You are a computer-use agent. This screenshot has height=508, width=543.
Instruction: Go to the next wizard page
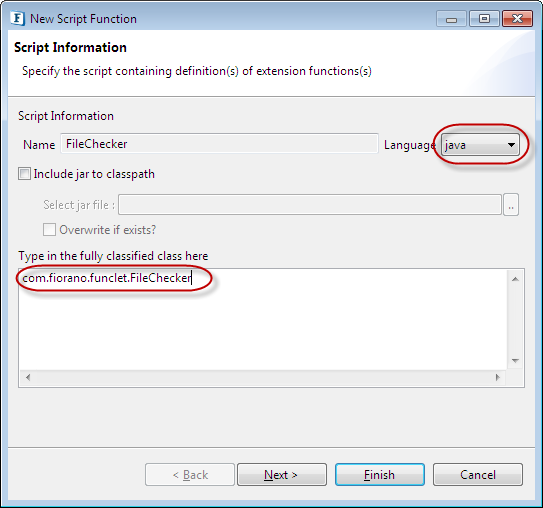pyautogui.click(x=282, y=474)
